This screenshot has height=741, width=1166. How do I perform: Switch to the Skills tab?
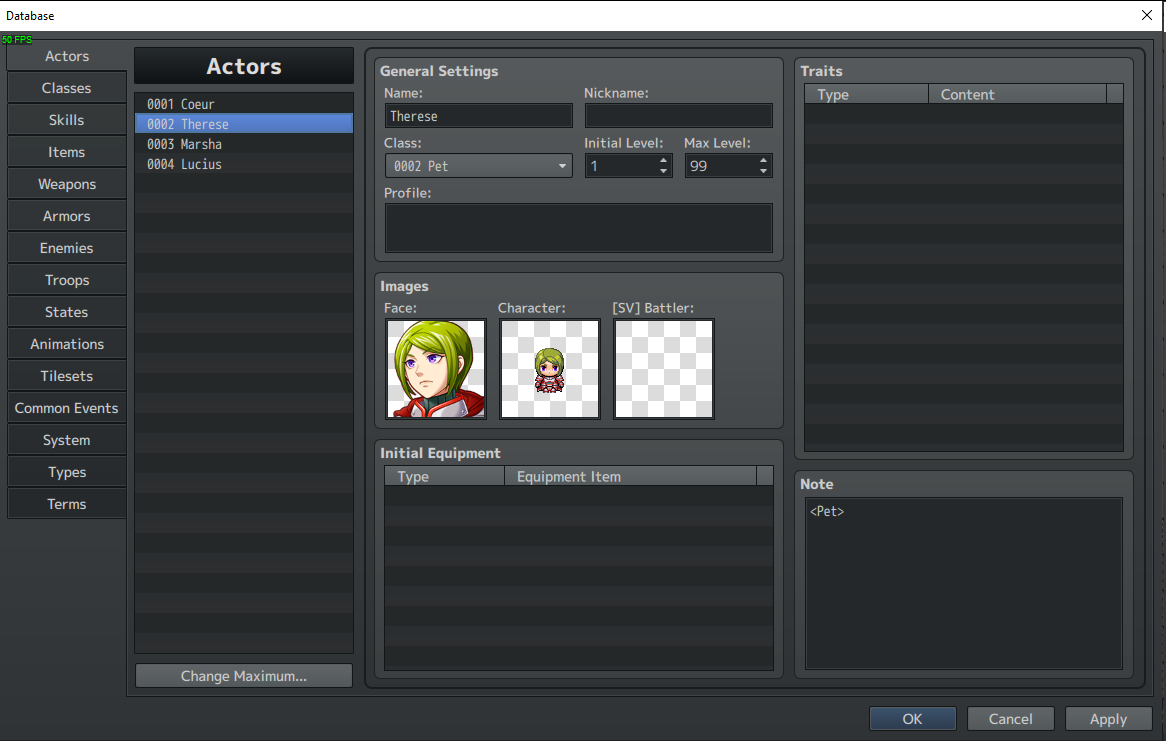click(67, 120)
